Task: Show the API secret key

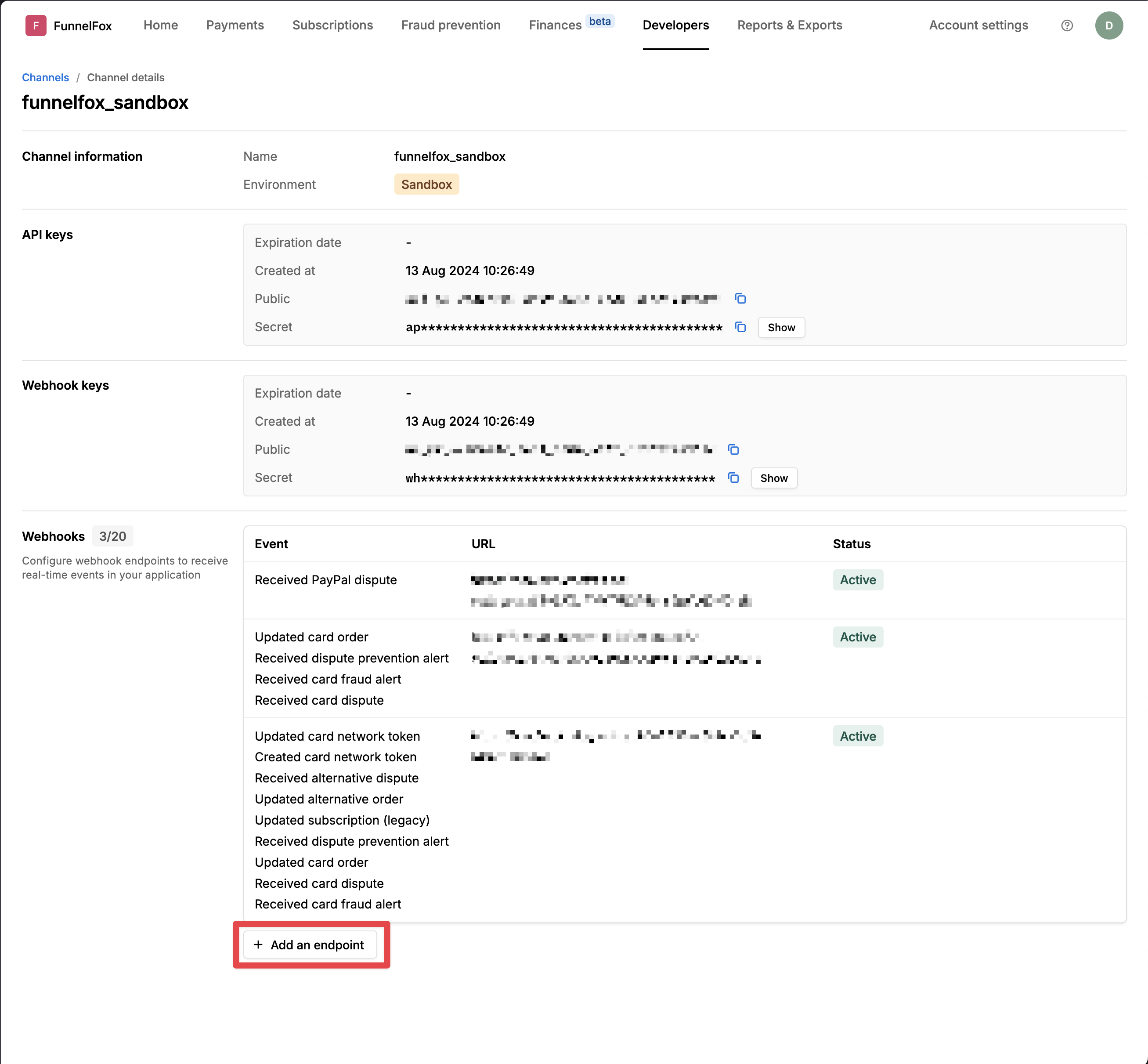Action: click(x=781, y=327)
